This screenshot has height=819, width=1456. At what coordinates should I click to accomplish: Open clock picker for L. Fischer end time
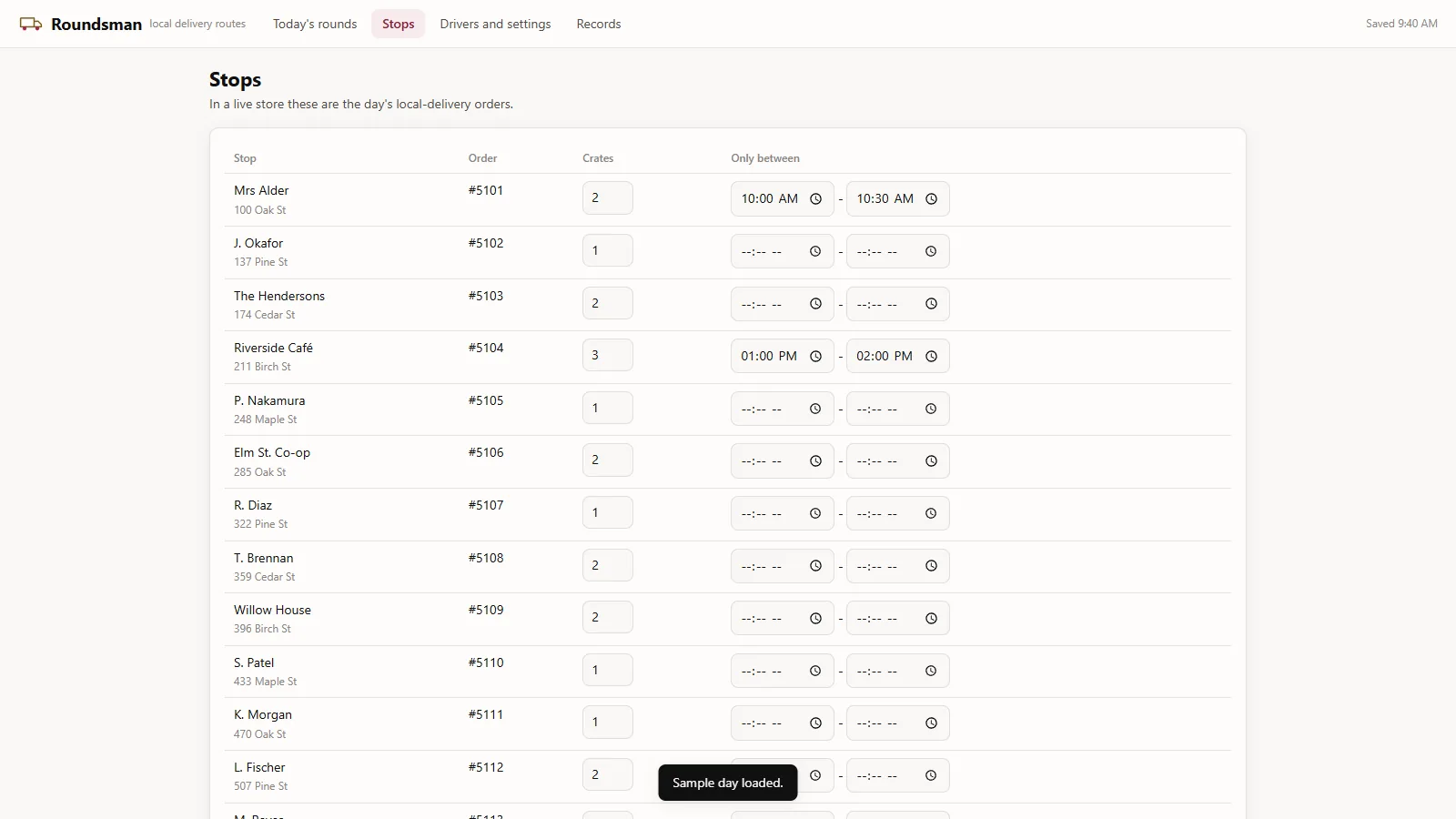coord(931,776)
